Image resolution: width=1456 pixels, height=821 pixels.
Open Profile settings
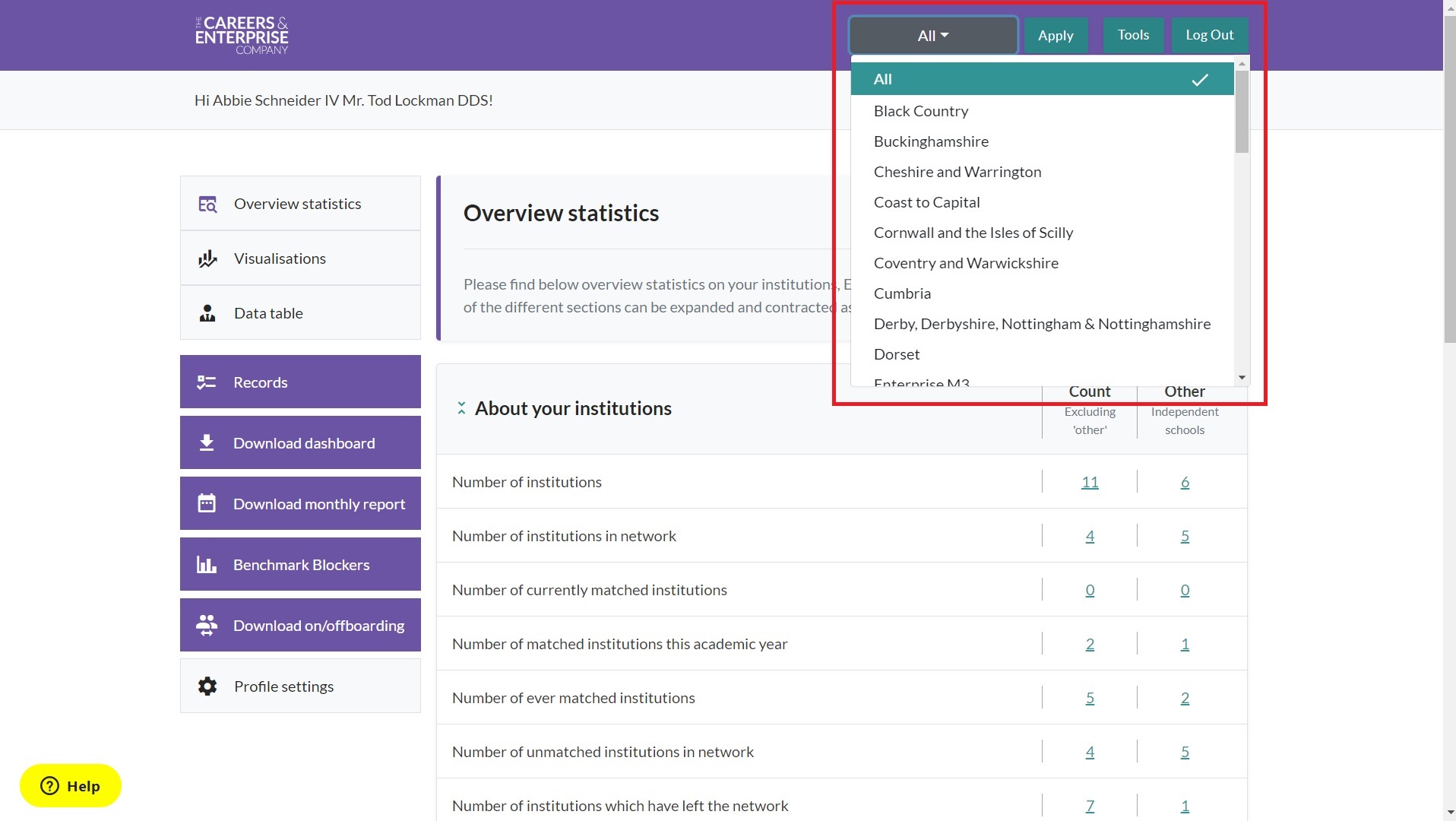click(x=300, y=686)
